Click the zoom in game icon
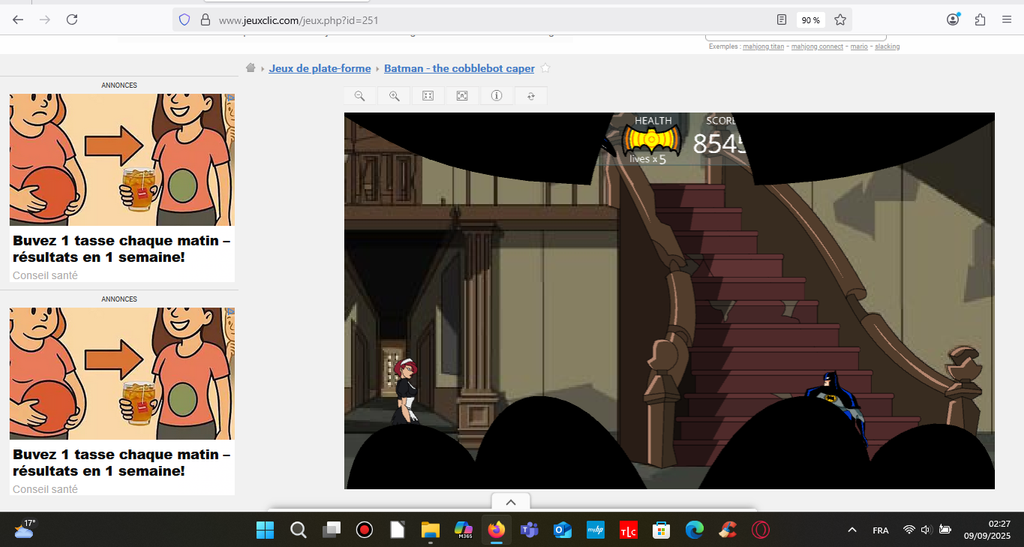 pos(394,96)
